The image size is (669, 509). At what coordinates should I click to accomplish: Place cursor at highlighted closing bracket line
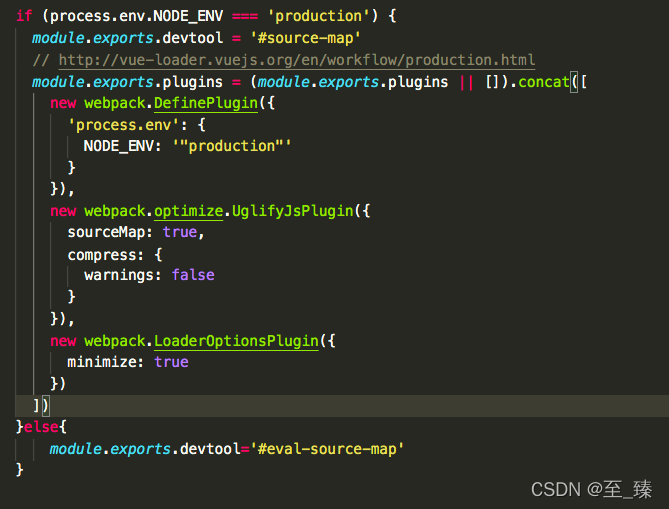coord(342,406)
